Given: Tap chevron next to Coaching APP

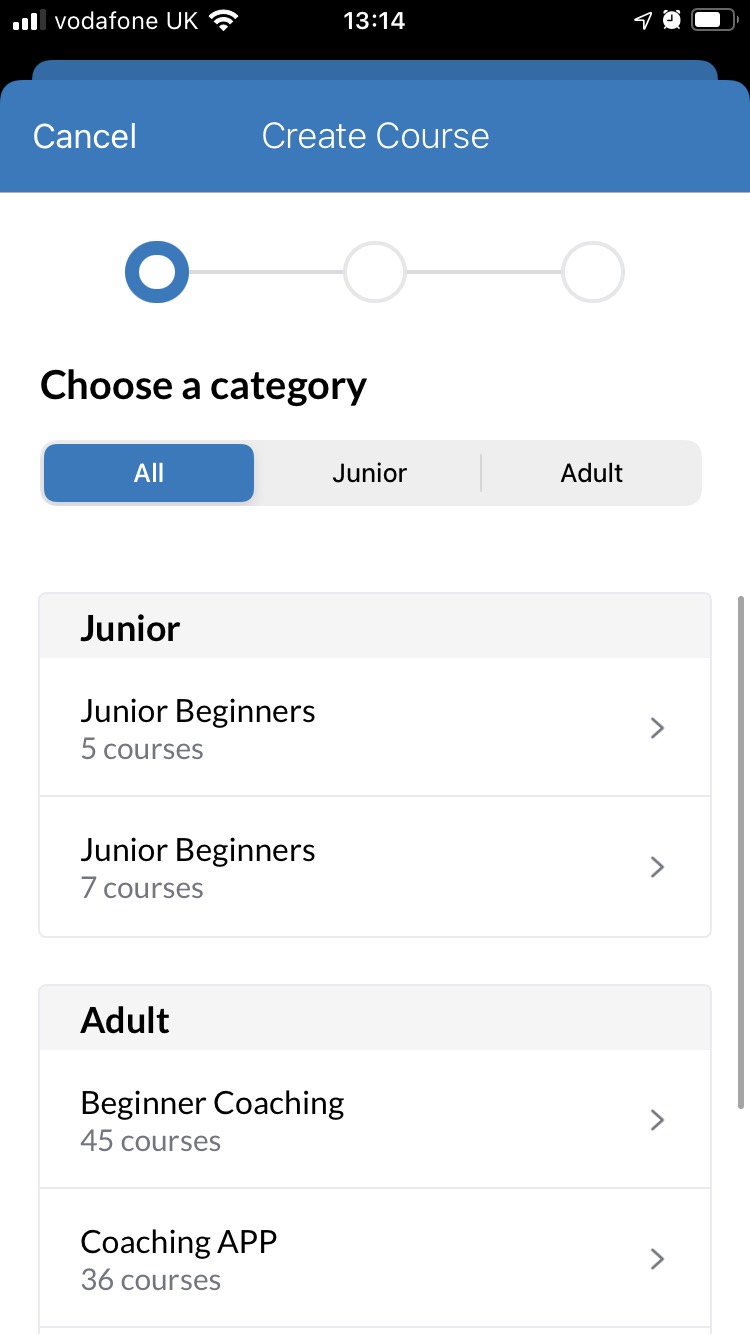Looking at the screenshot, I should (657, 1258).
